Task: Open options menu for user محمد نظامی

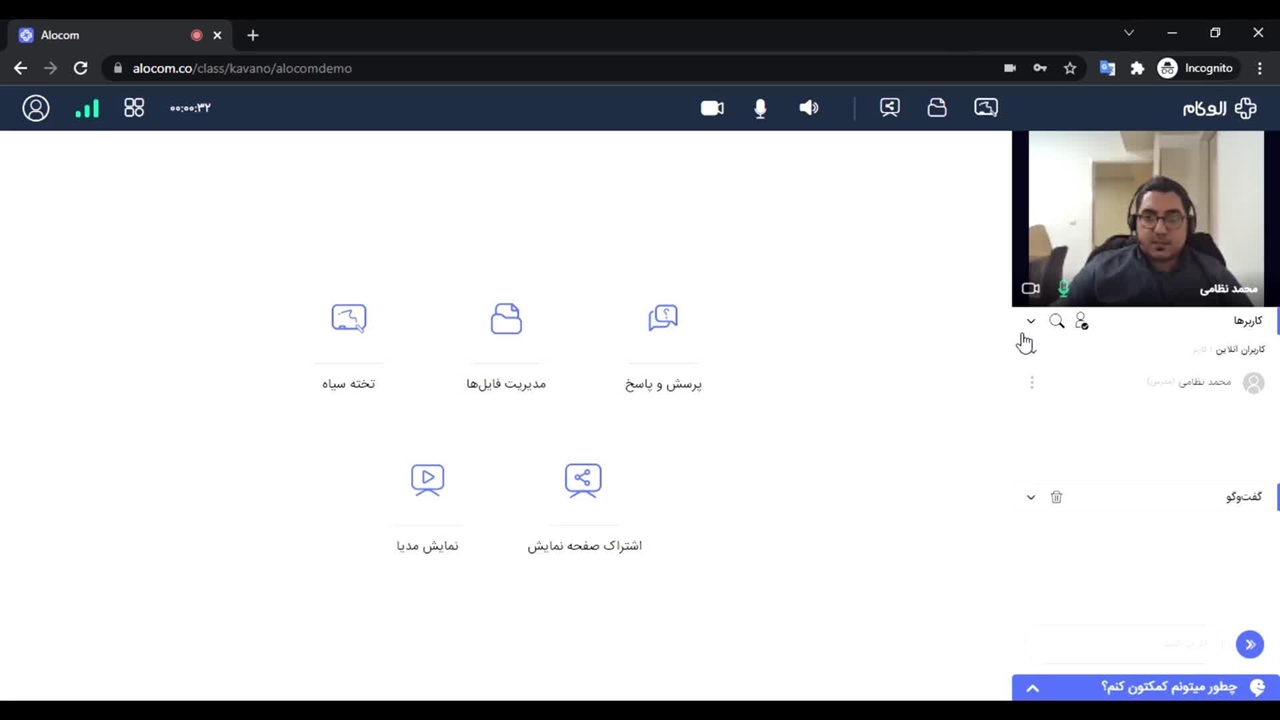Action: [1032, 382]
